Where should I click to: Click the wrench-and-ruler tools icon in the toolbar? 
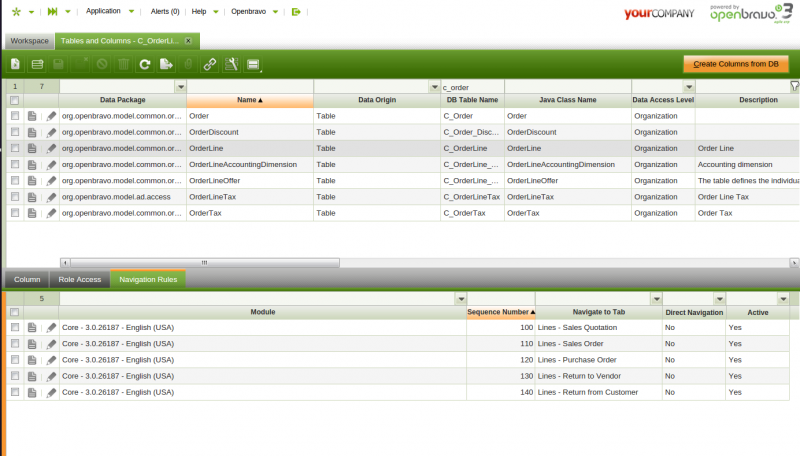coord(231,64)
